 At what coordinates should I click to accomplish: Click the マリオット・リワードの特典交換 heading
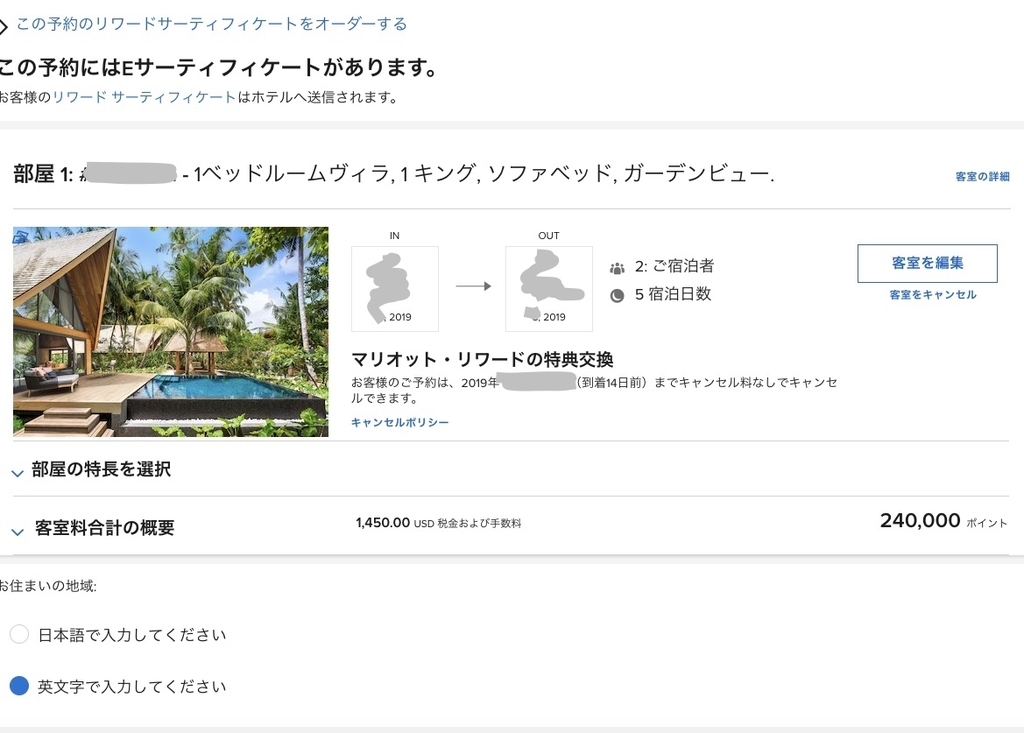(482, 360)
